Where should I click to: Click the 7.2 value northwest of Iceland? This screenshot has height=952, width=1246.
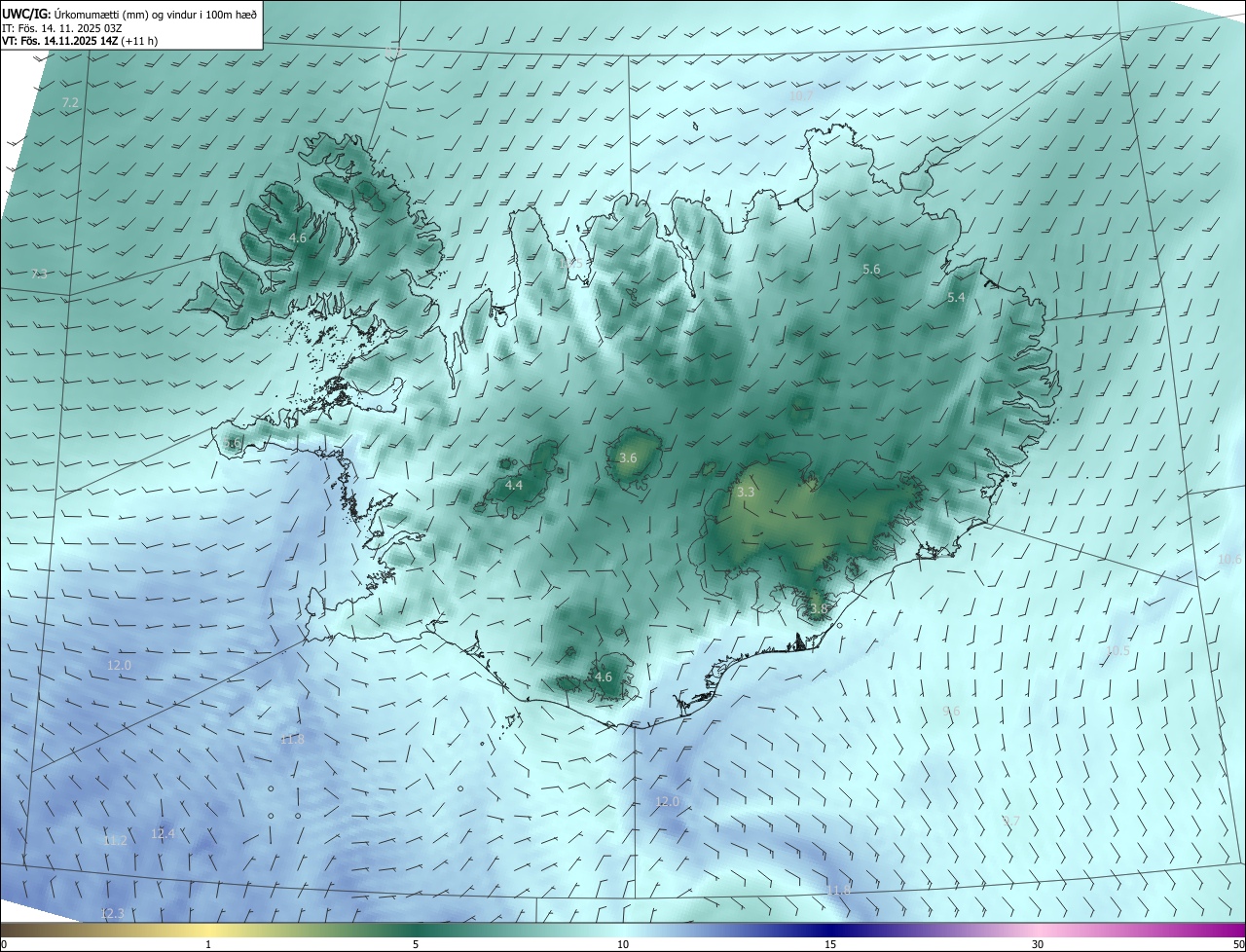(70, 102)
